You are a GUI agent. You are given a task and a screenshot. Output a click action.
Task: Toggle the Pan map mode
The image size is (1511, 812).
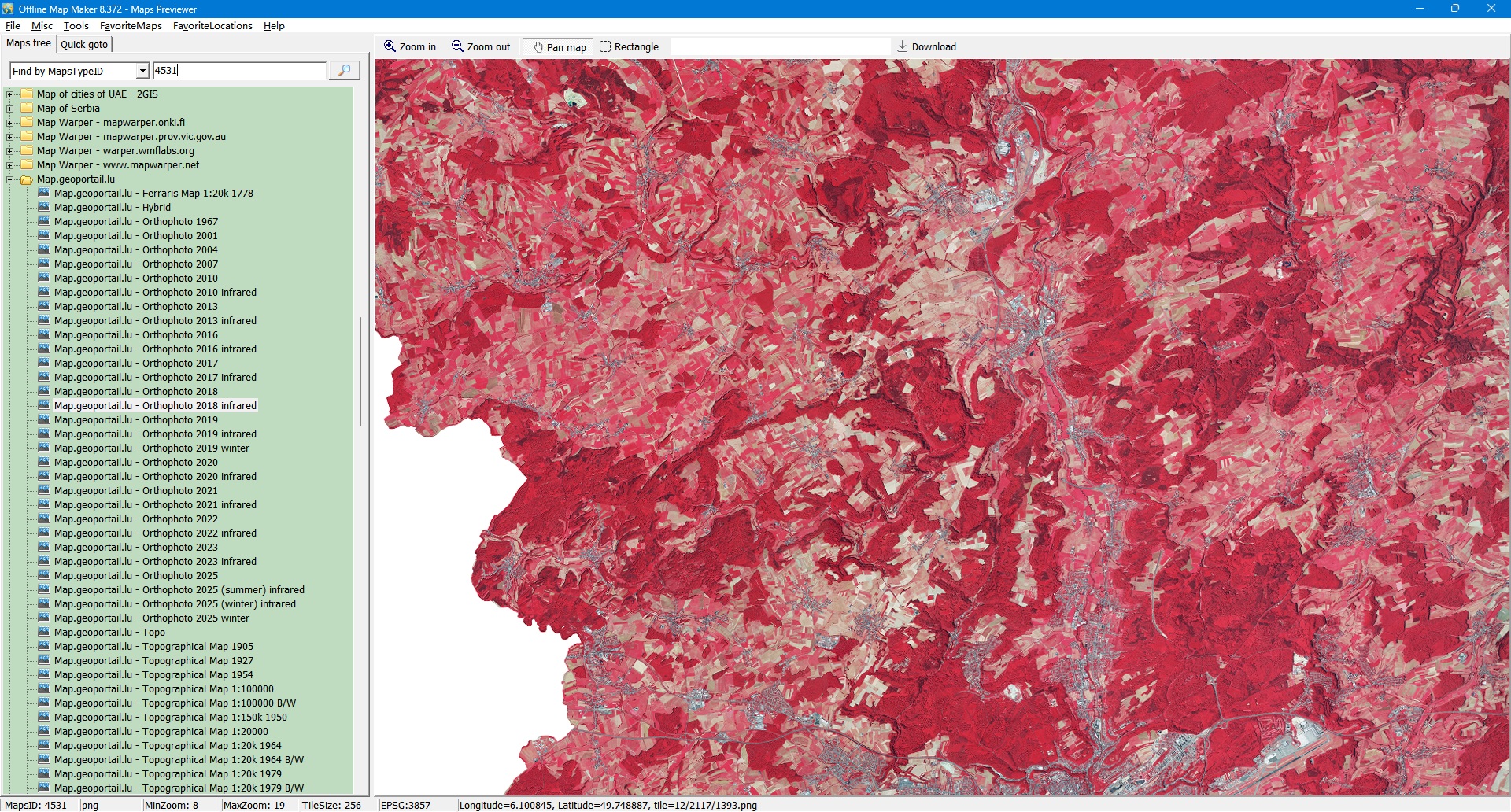(x=560, y=47)
